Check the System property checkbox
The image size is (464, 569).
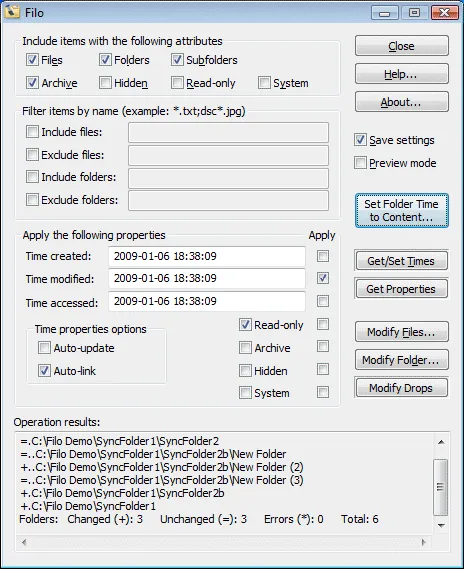pos(245,392)
